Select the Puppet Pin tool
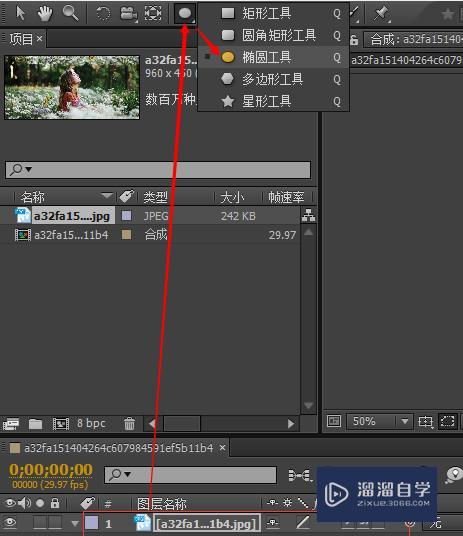463x536 pixels. click(381, 14)
